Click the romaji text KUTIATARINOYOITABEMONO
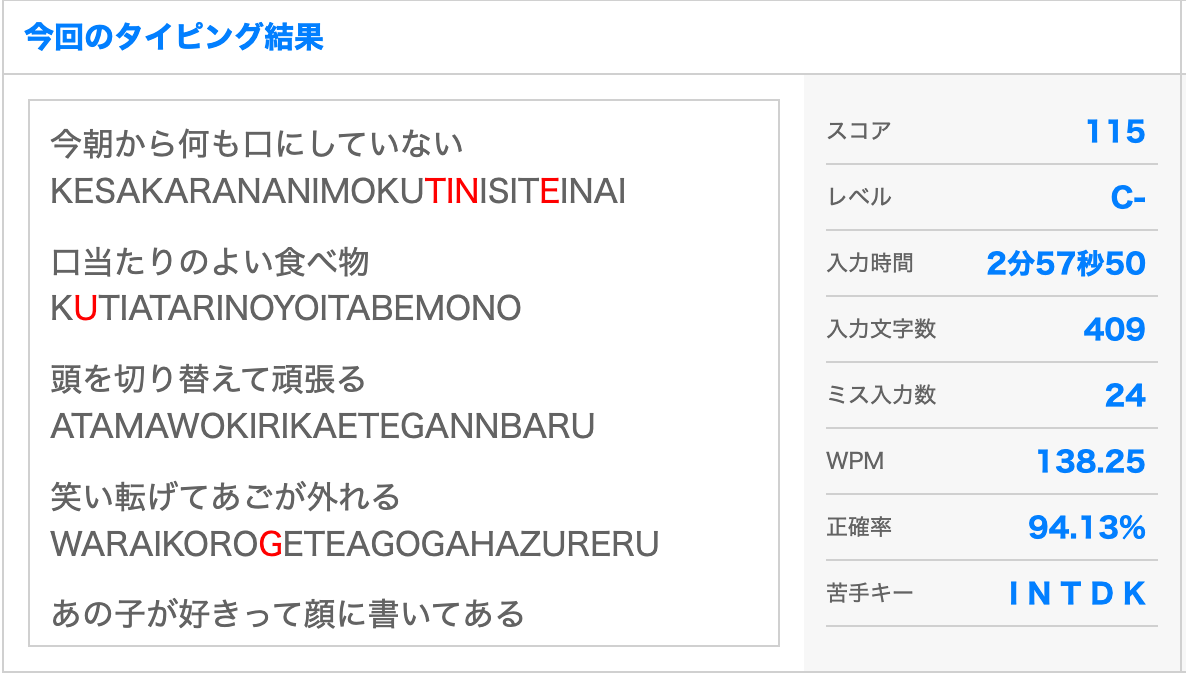The width and height of the screenshot is (1186, 682). pos(286,308)
